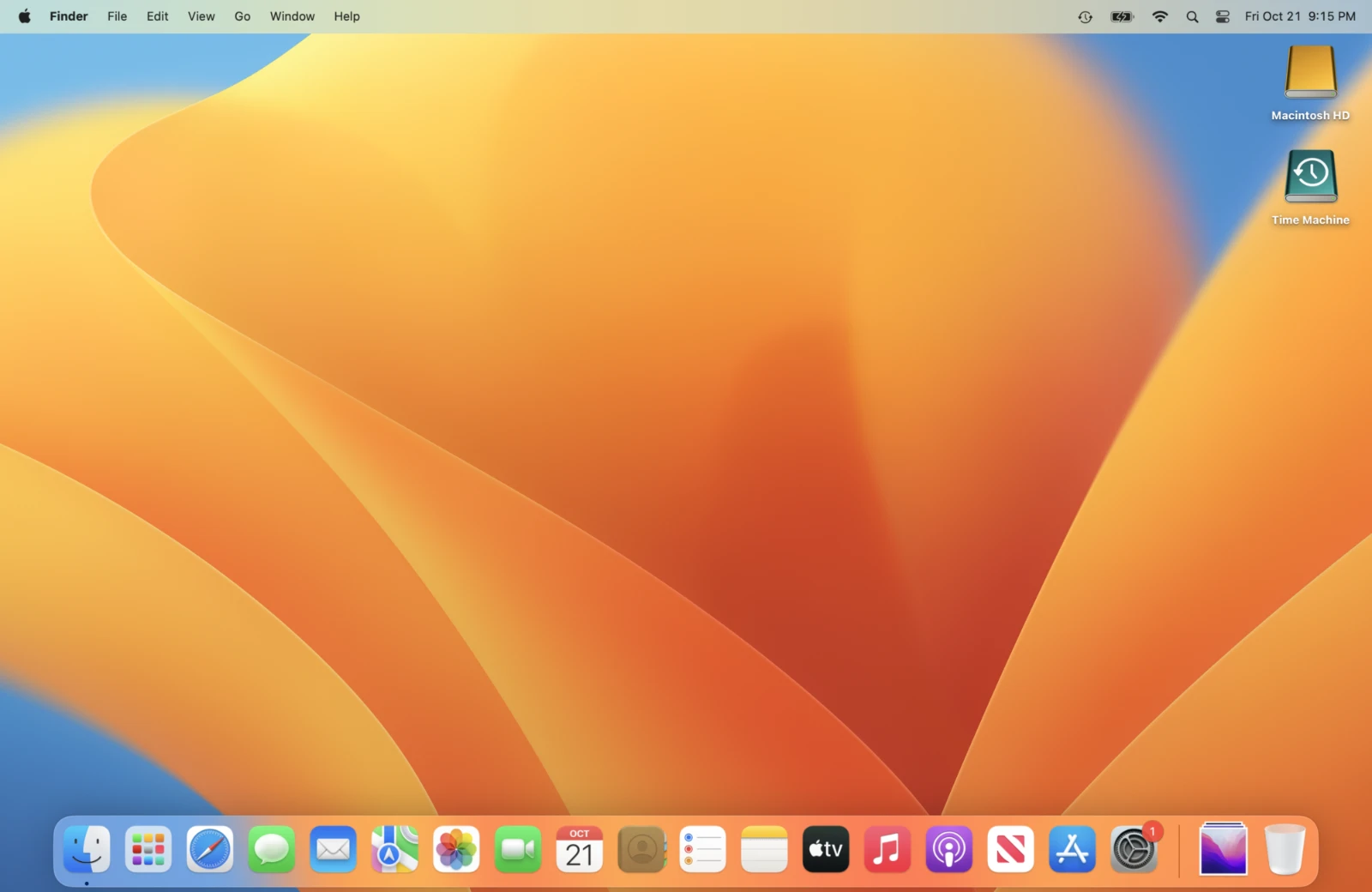Open Spotlight search from the menu bar
Image resolution: width=1372 pixels, height=892 pixels.
coord(1192,15)
